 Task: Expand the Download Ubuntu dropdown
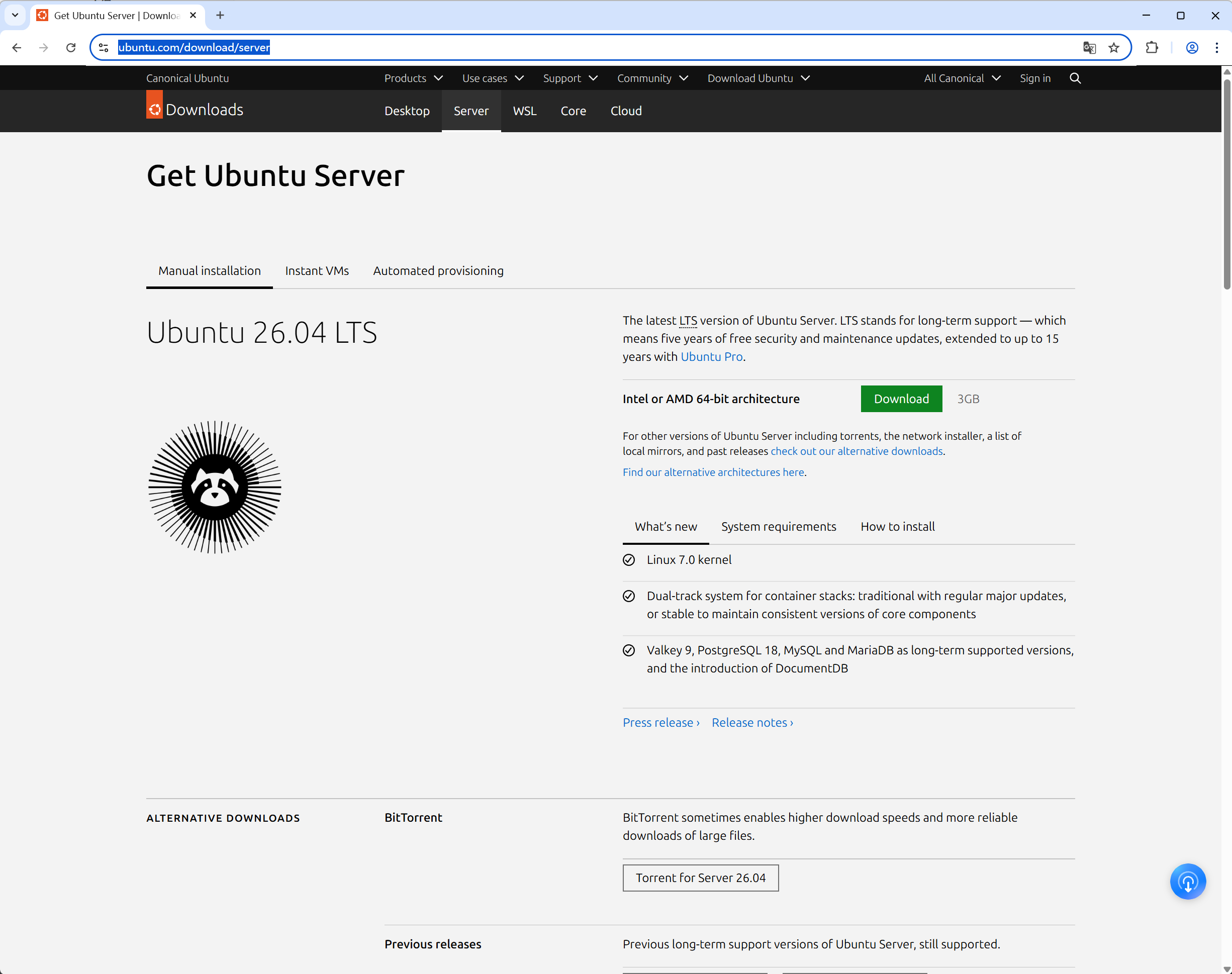click(758, 78)
